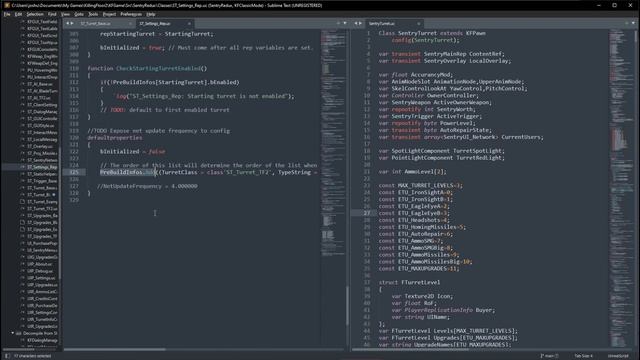Open the Selection menu
The image size is (640, 360).
(35, 14)
